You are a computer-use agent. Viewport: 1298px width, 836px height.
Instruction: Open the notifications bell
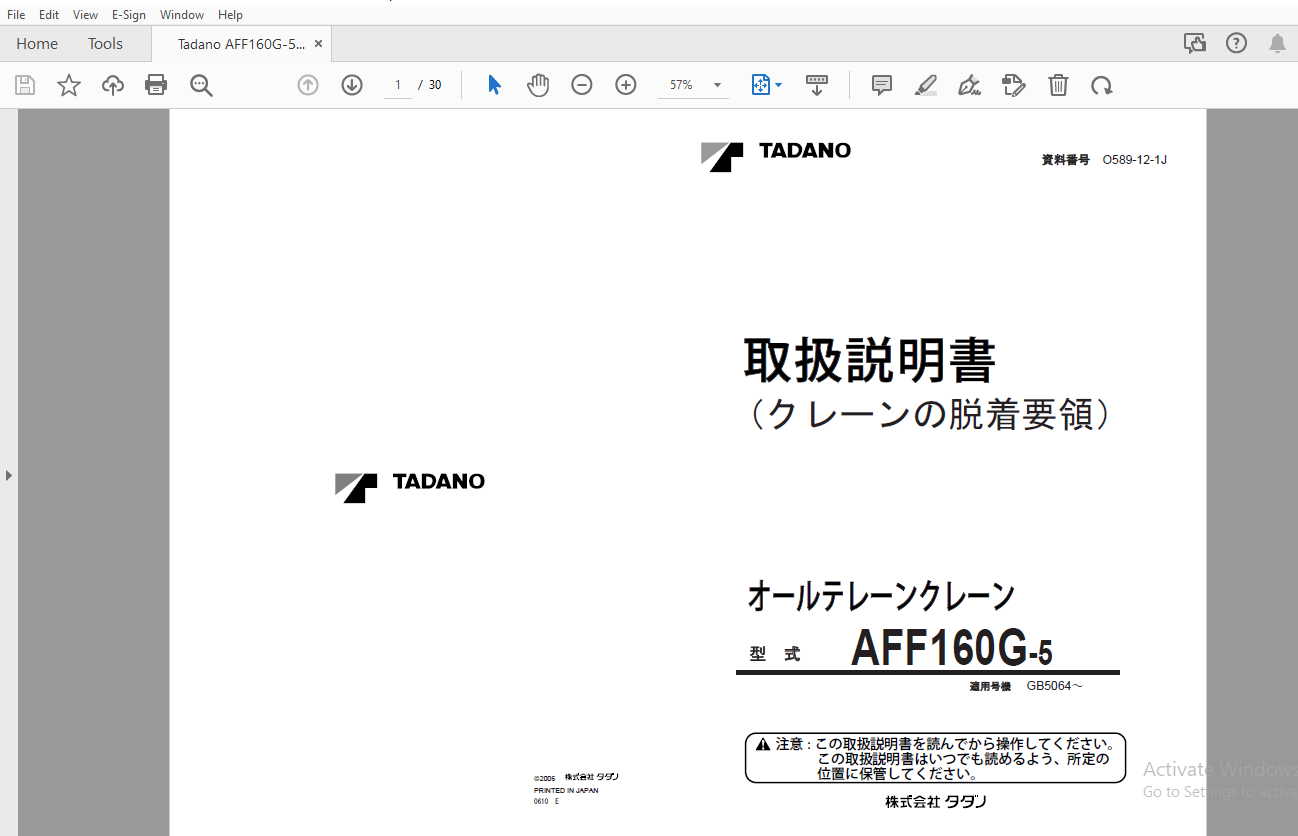(1277, 43)
